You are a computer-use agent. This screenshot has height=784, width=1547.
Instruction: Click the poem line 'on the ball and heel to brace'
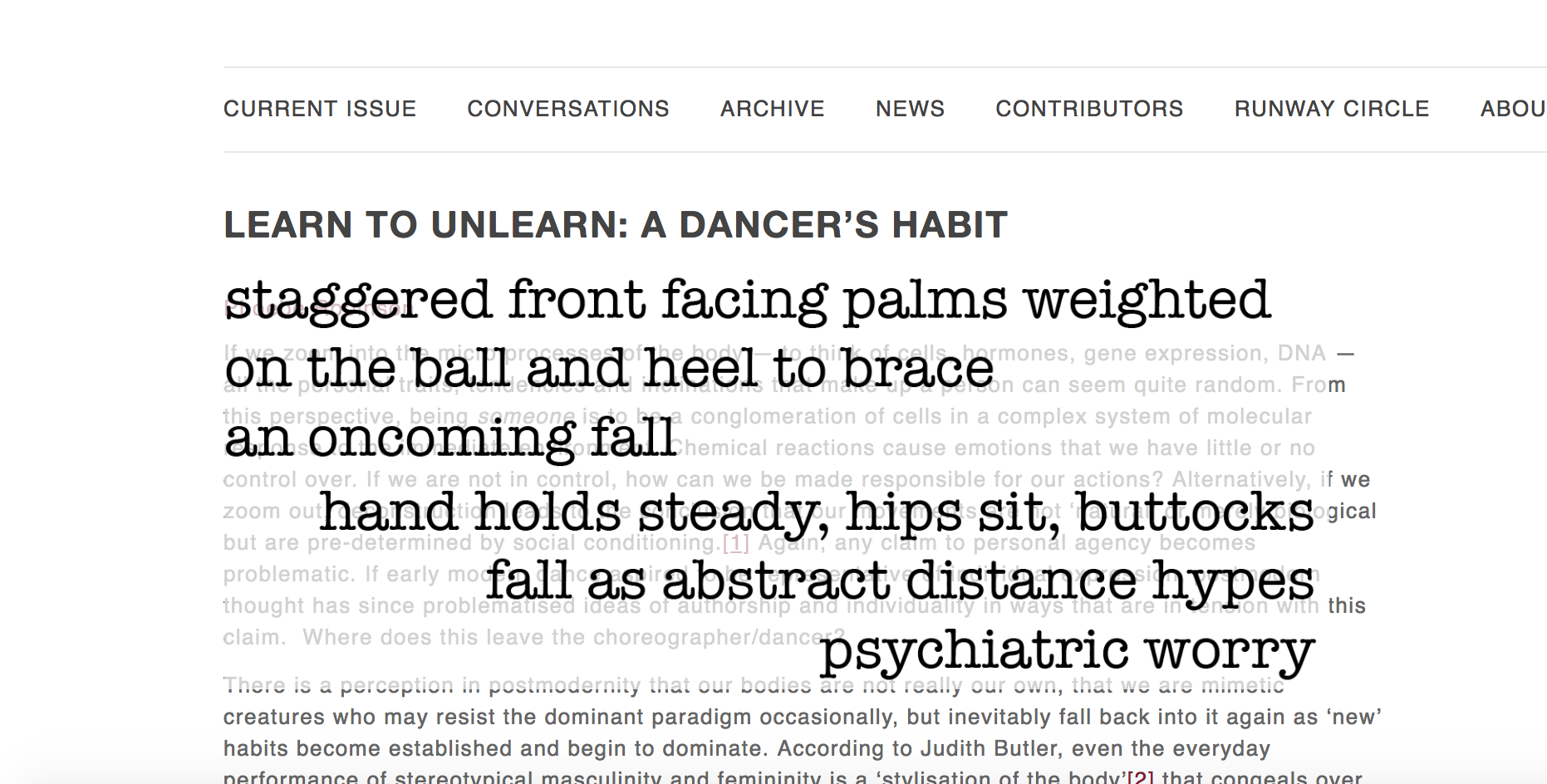point(609,369)
